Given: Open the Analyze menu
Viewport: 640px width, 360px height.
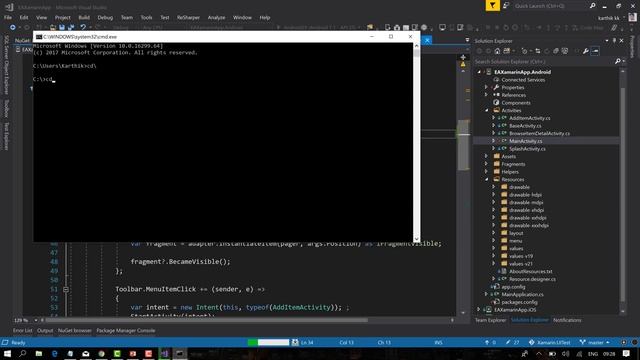Looking at the screenshot, I should coord(216,18).
